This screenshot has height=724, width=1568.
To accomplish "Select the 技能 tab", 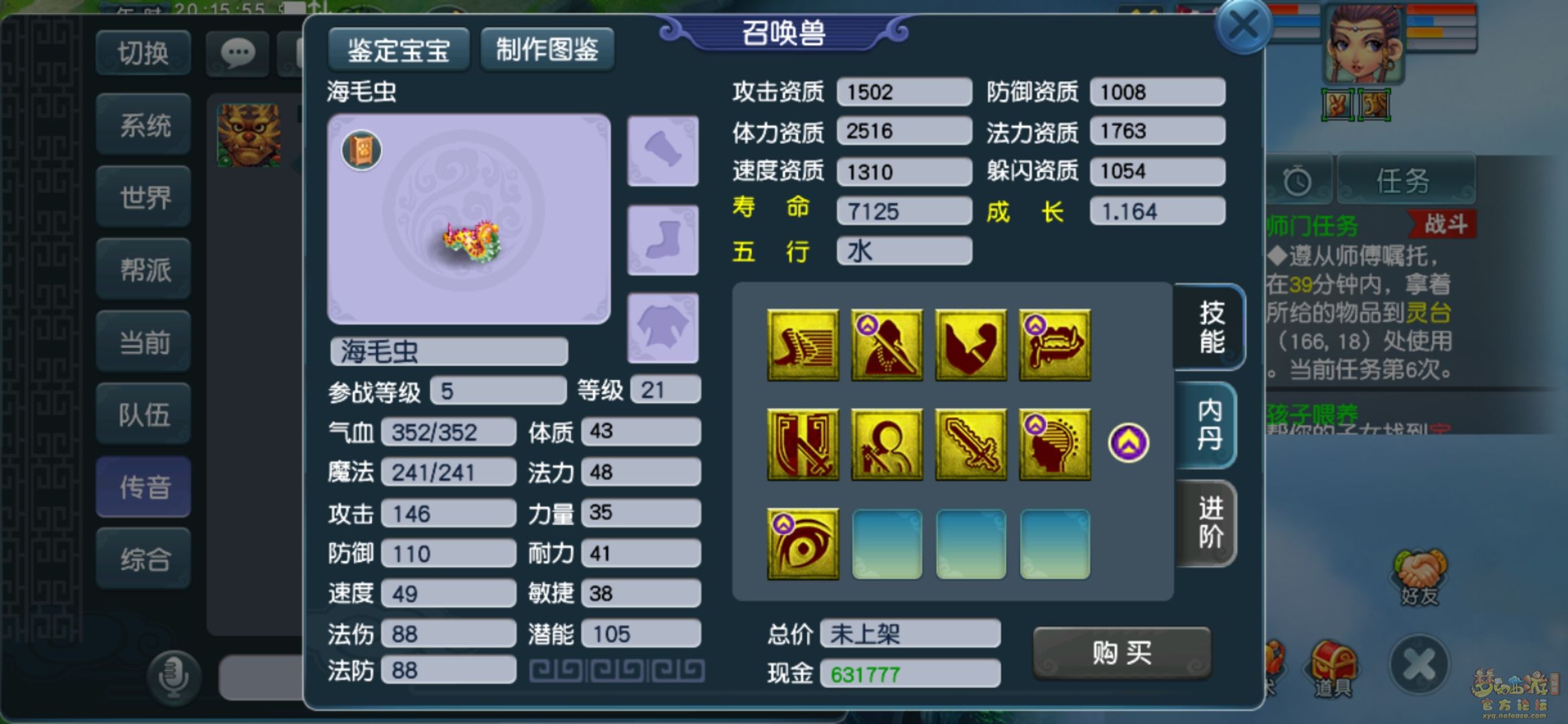I will pos(1210,327).
